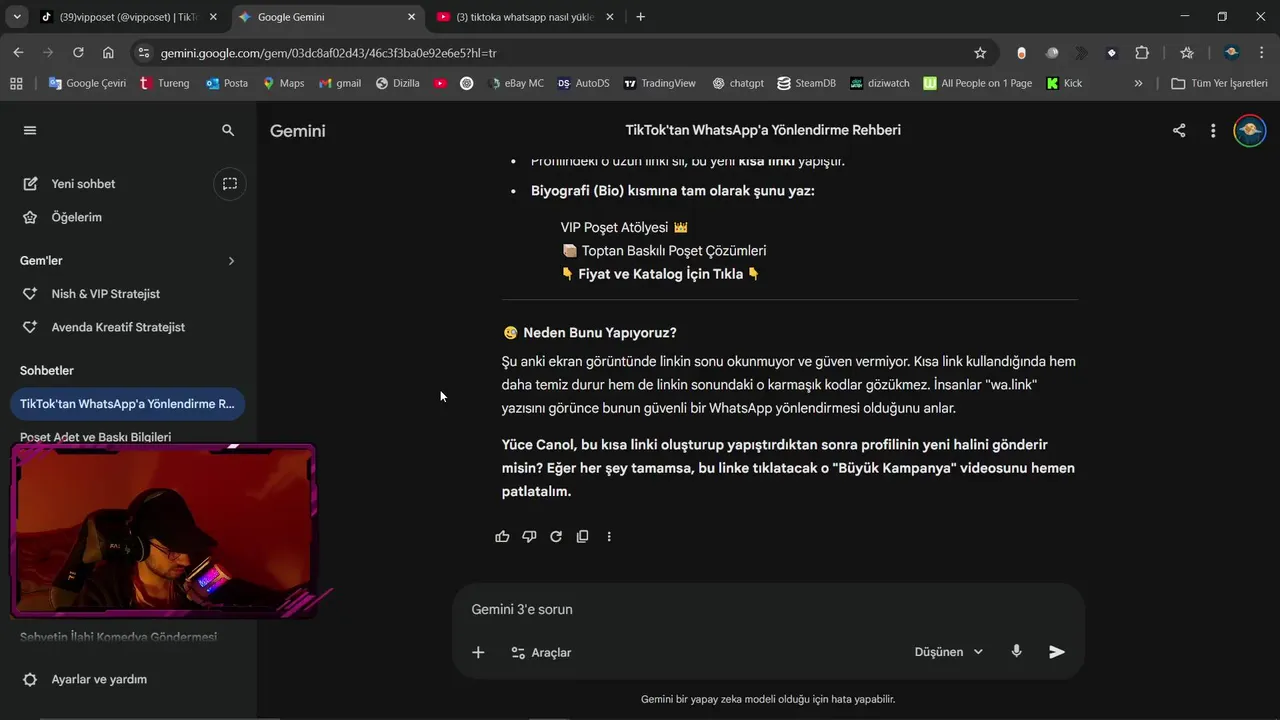
Task: Open the chatgpt bookmark
Action: tap(738, 83)
